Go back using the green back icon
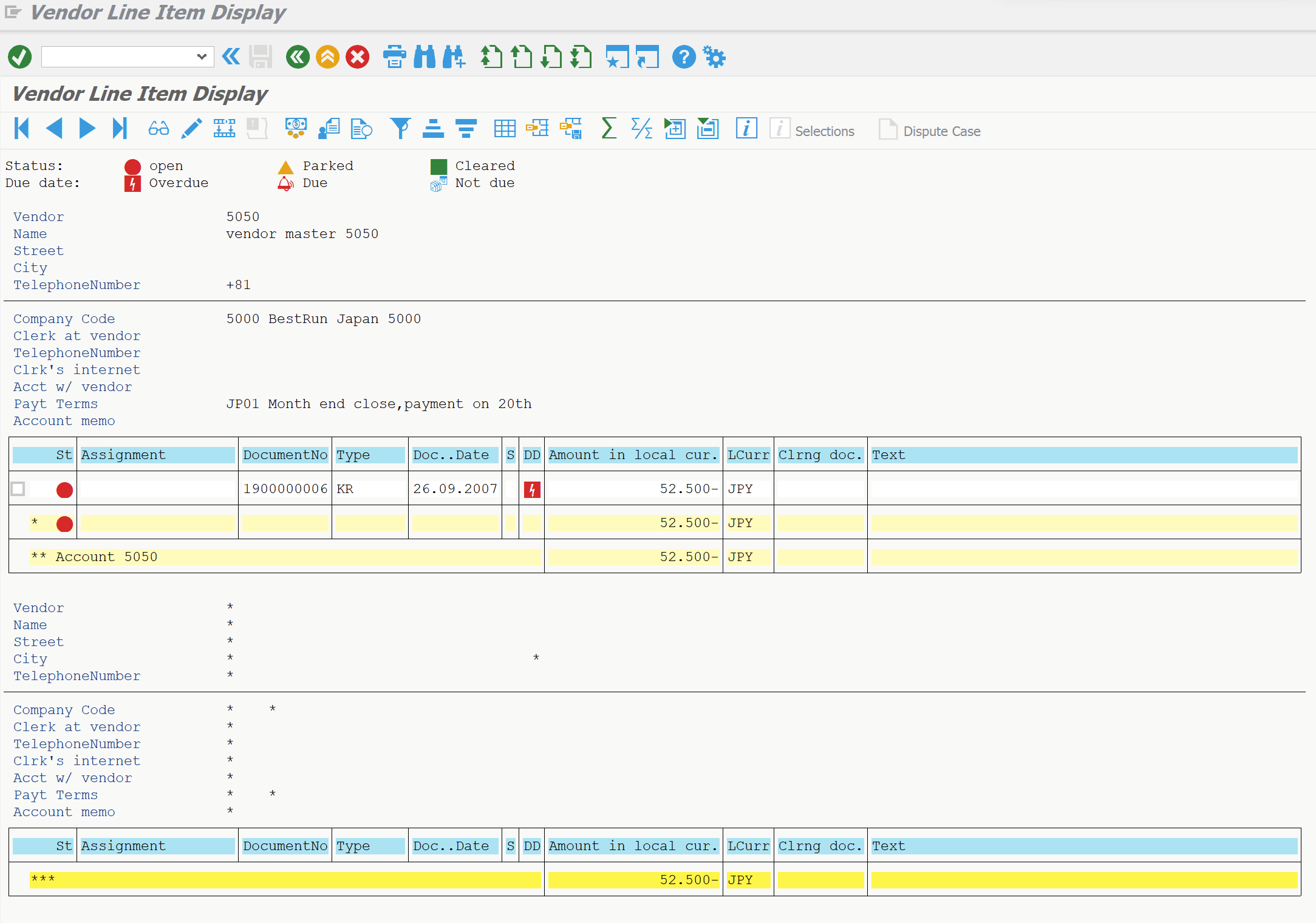The image size is (1316, 923). click(x=297, y=57)
